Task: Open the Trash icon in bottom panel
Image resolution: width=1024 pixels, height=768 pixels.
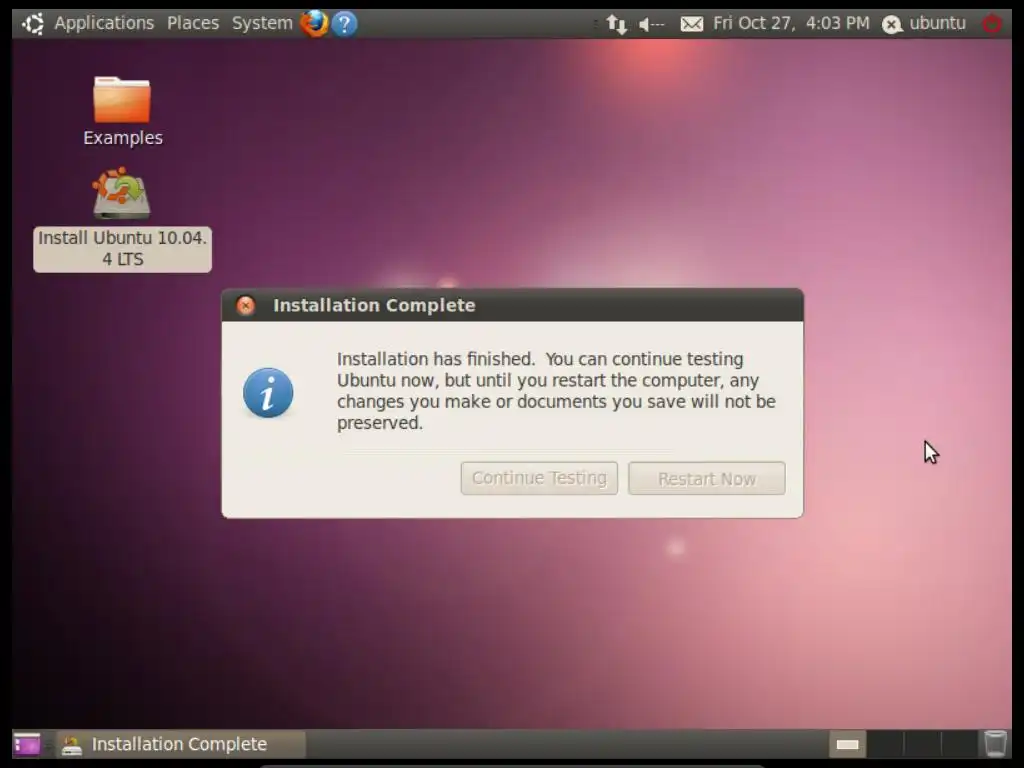Action: [995, 744]
